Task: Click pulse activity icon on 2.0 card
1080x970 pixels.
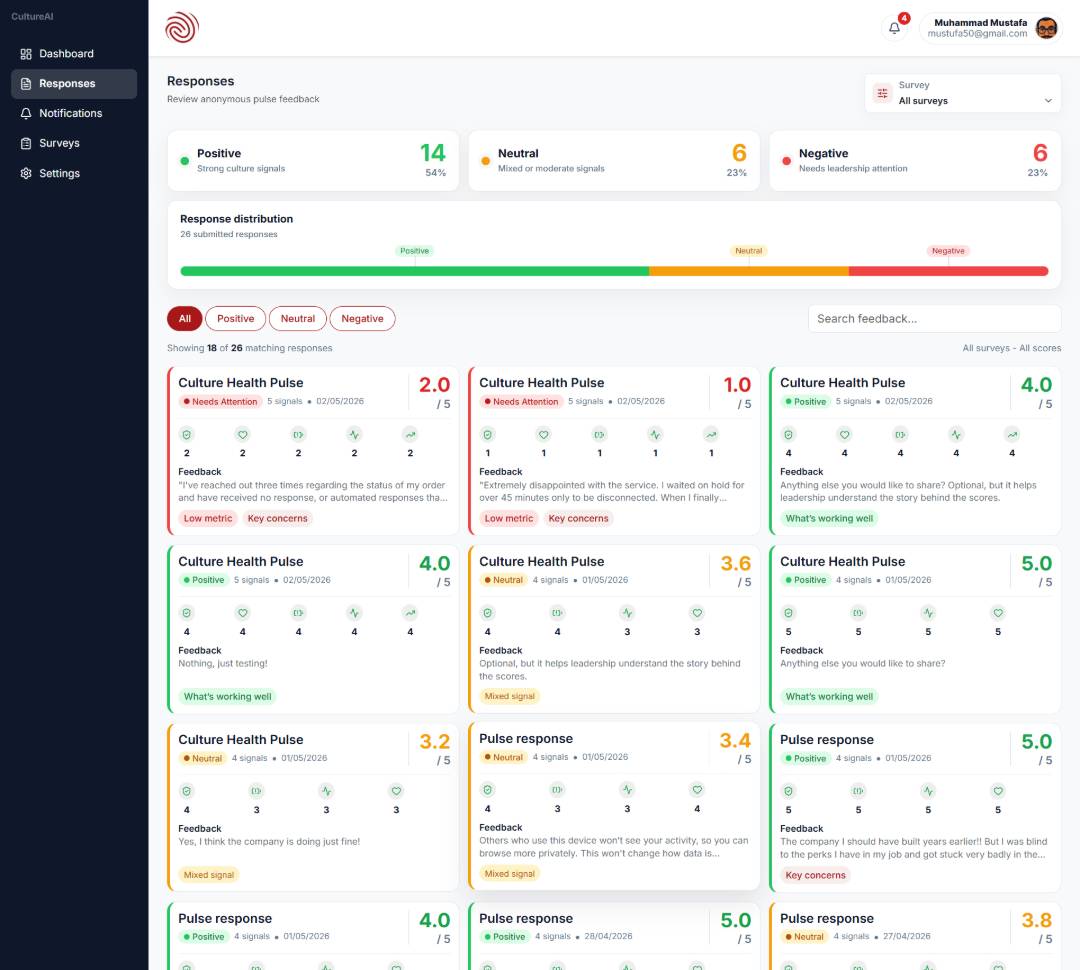Action: (354, 435)
